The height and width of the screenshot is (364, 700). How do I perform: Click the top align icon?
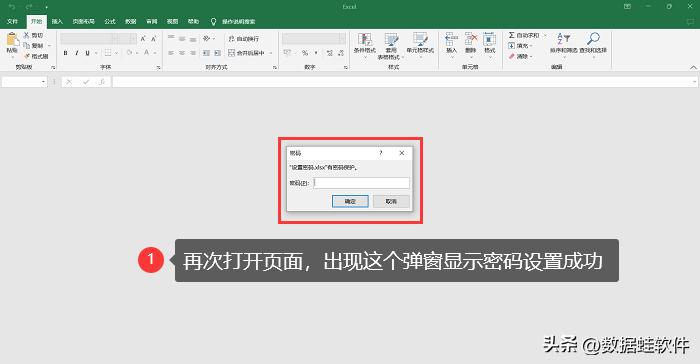coord(171,38)
